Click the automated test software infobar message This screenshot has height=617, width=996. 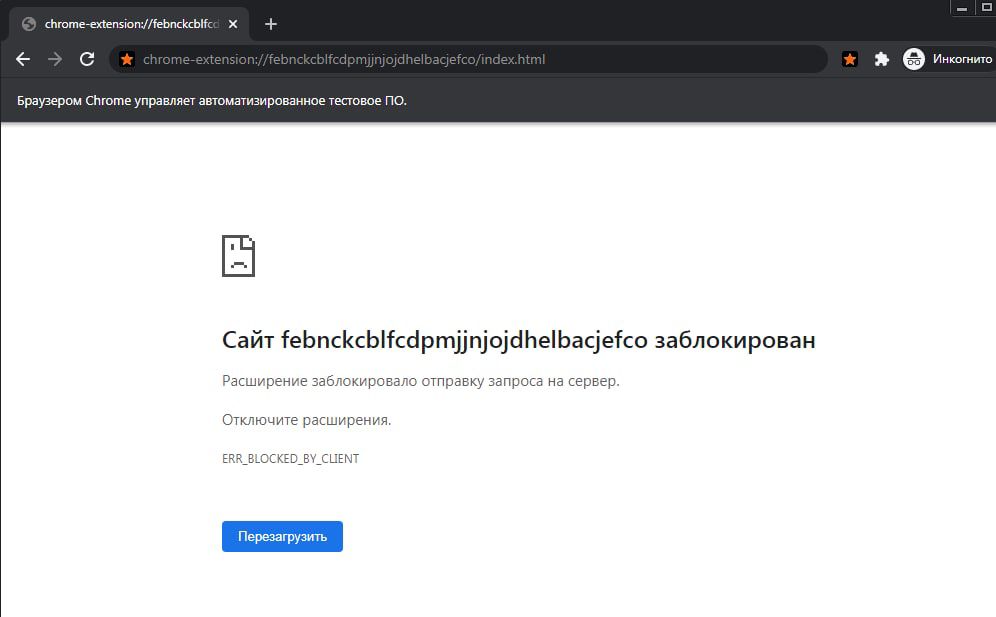coord(212,101)
